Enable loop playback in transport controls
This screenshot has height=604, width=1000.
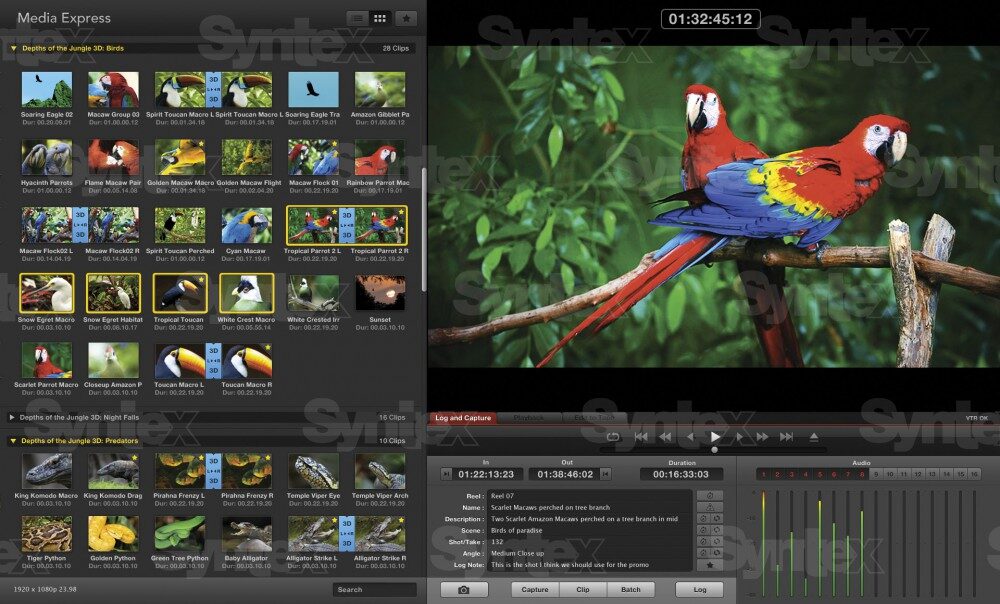pyautogui.click(x=614, y=436)
